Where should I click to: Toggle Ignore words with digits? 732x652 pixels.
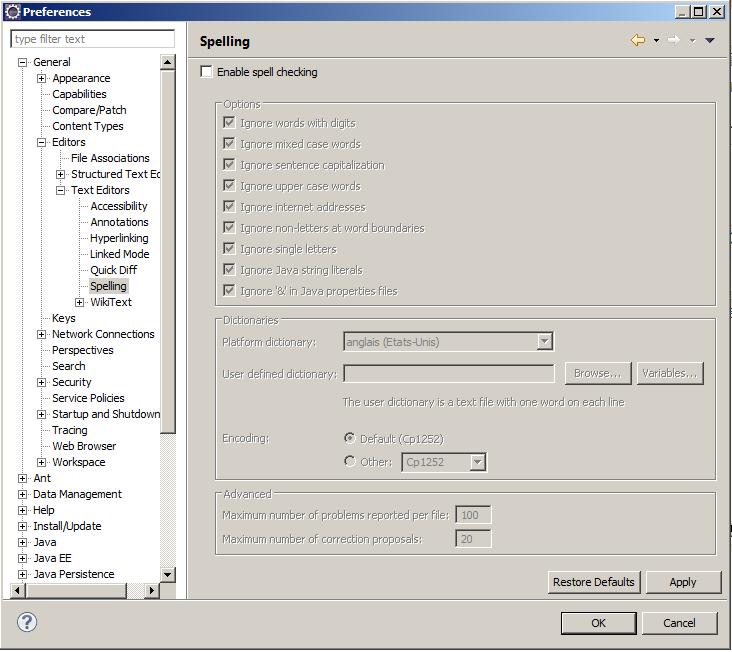[230, 123]
